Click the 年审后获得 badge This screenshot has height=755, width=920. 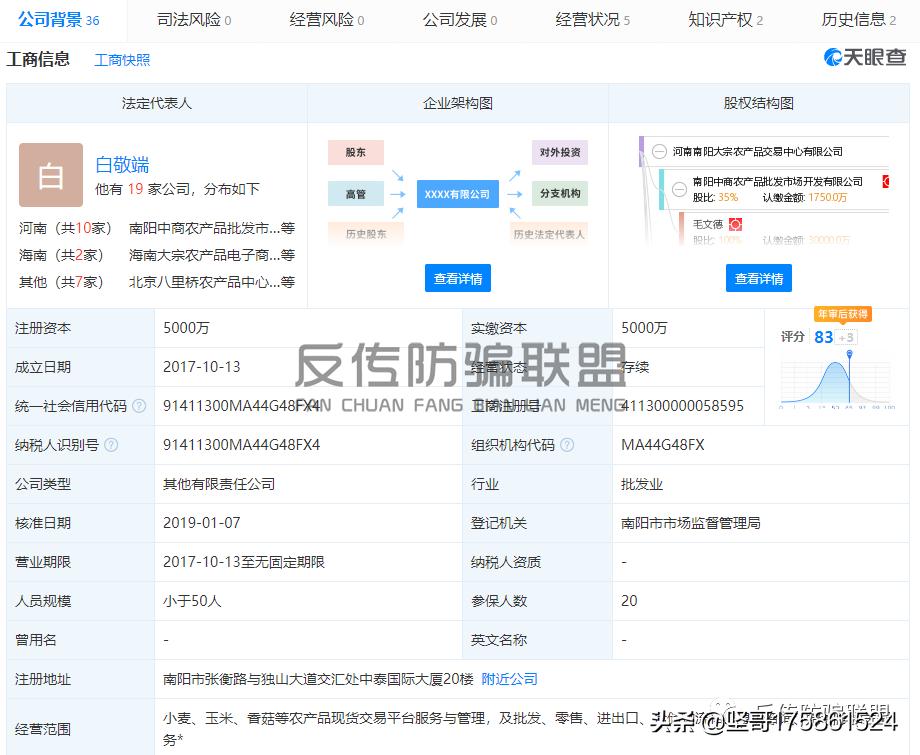[843, 314]
